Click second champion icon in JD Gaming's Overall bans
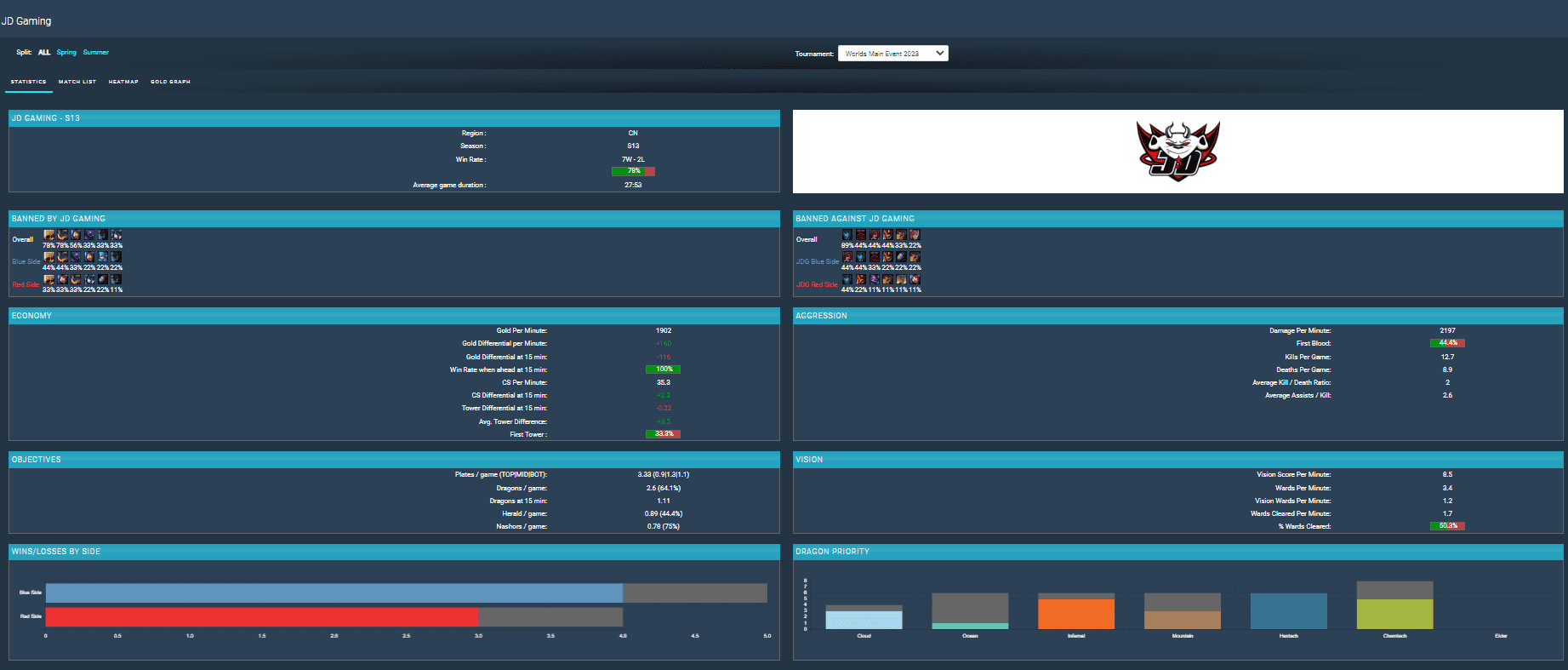1568x670 pixels. click(x=62, y=234)
